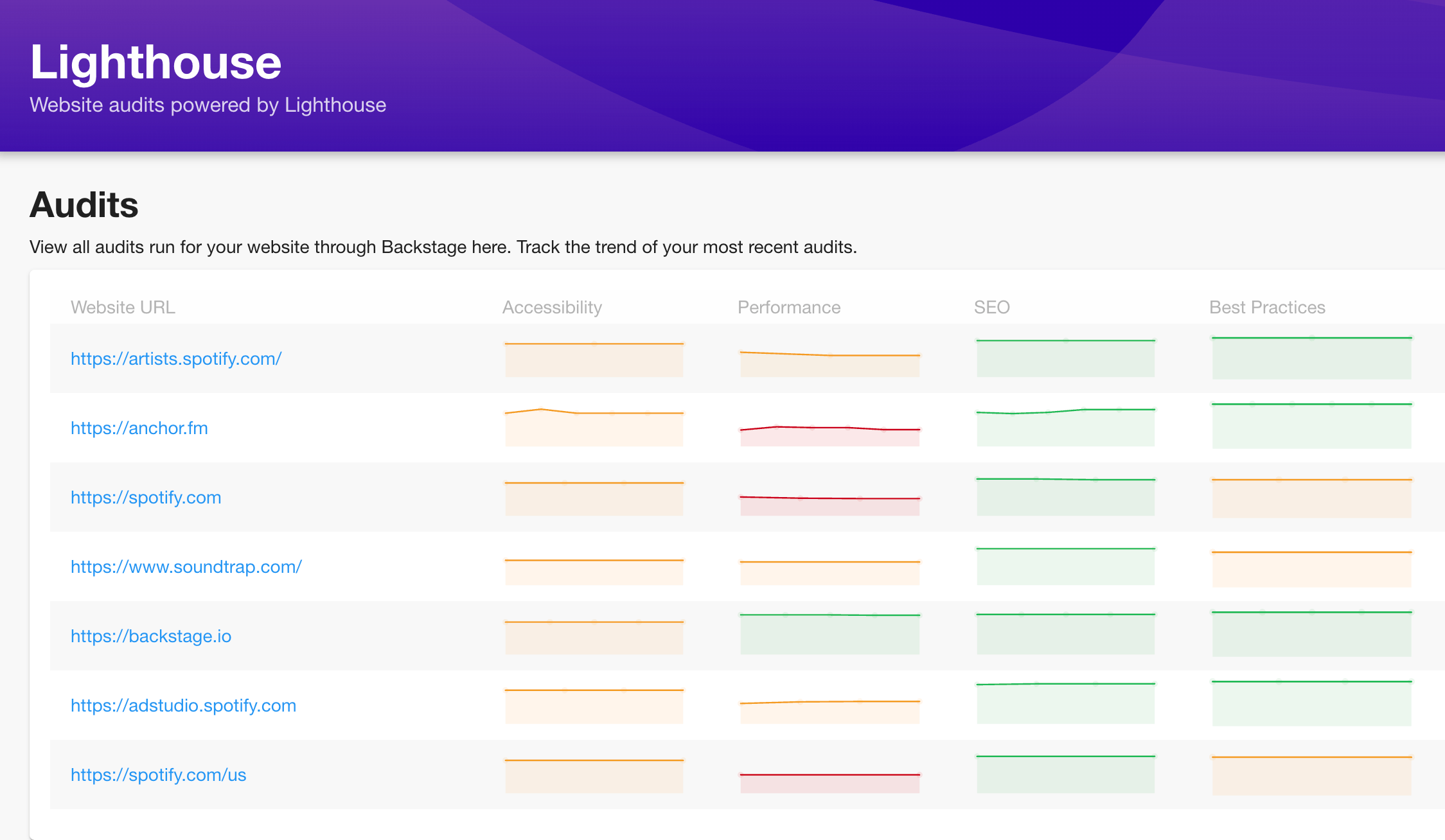Open the https://artists.spotify.com/ audit link

(175, 358)
